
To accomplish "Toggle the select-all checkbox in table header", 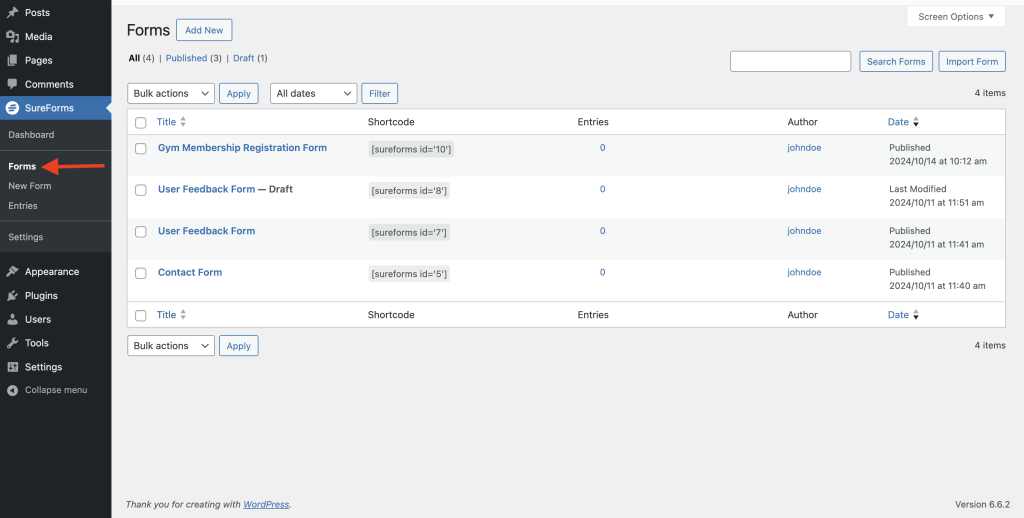I will (x=141, y=122).
